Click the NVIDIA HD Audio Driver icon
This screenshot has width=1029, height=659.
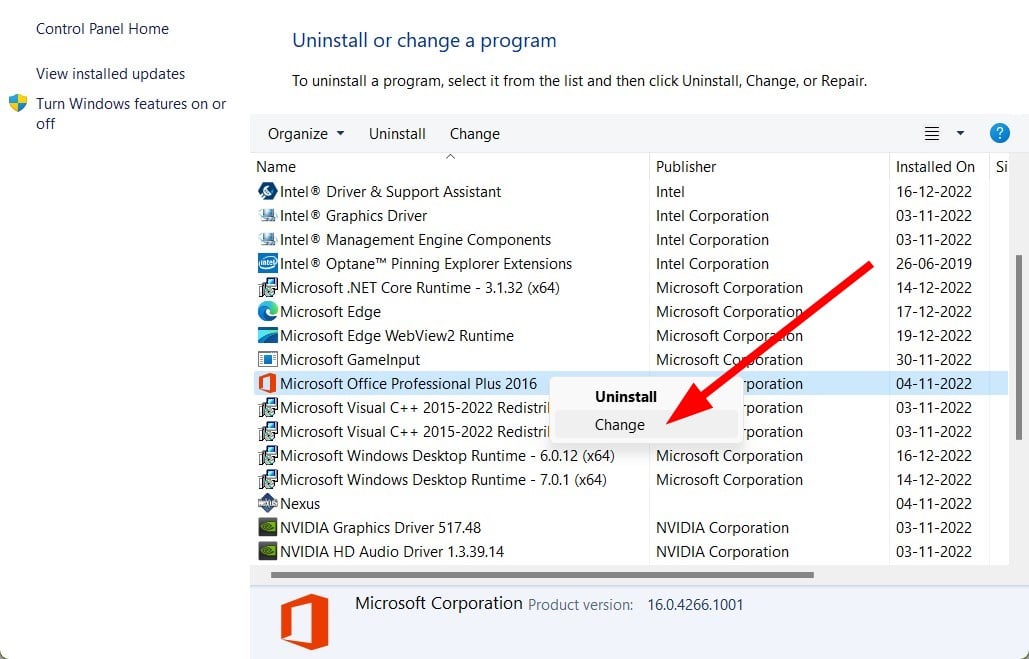[267, 551]
